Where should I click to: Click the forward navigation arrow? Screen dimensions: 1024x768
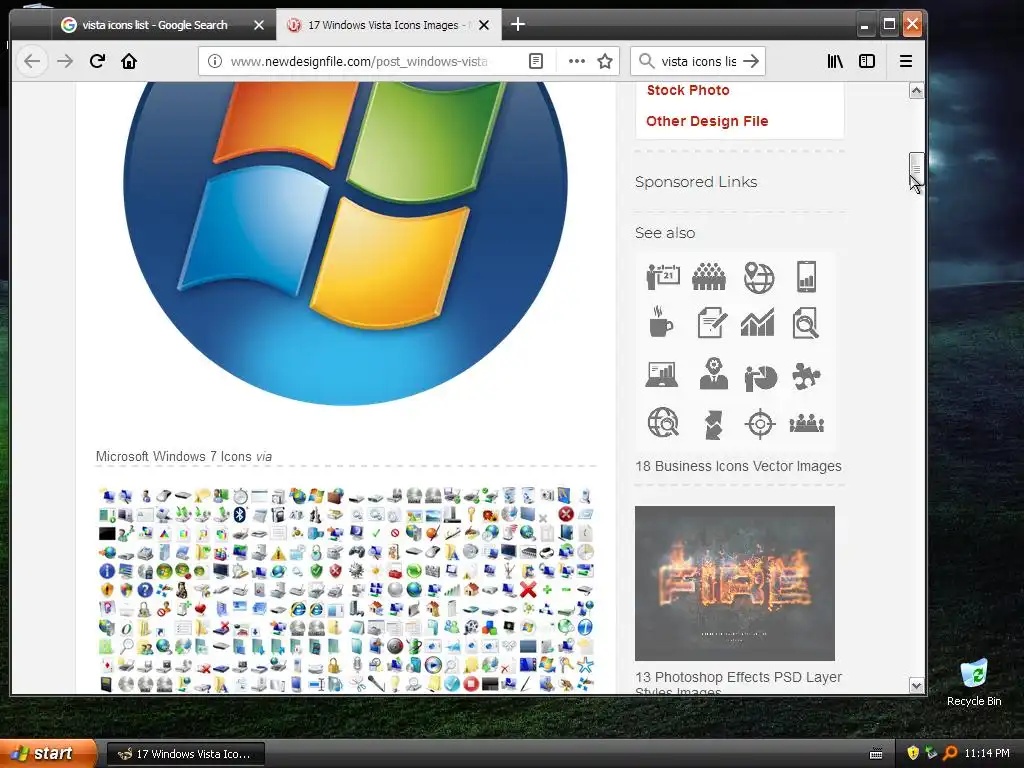pyautogui.click(x=65, y=61)
